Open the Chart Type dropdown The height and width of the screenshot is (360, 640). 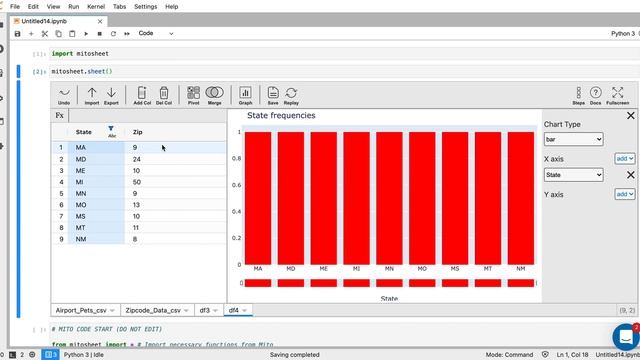pyautogui.click(x=573, y=139)
